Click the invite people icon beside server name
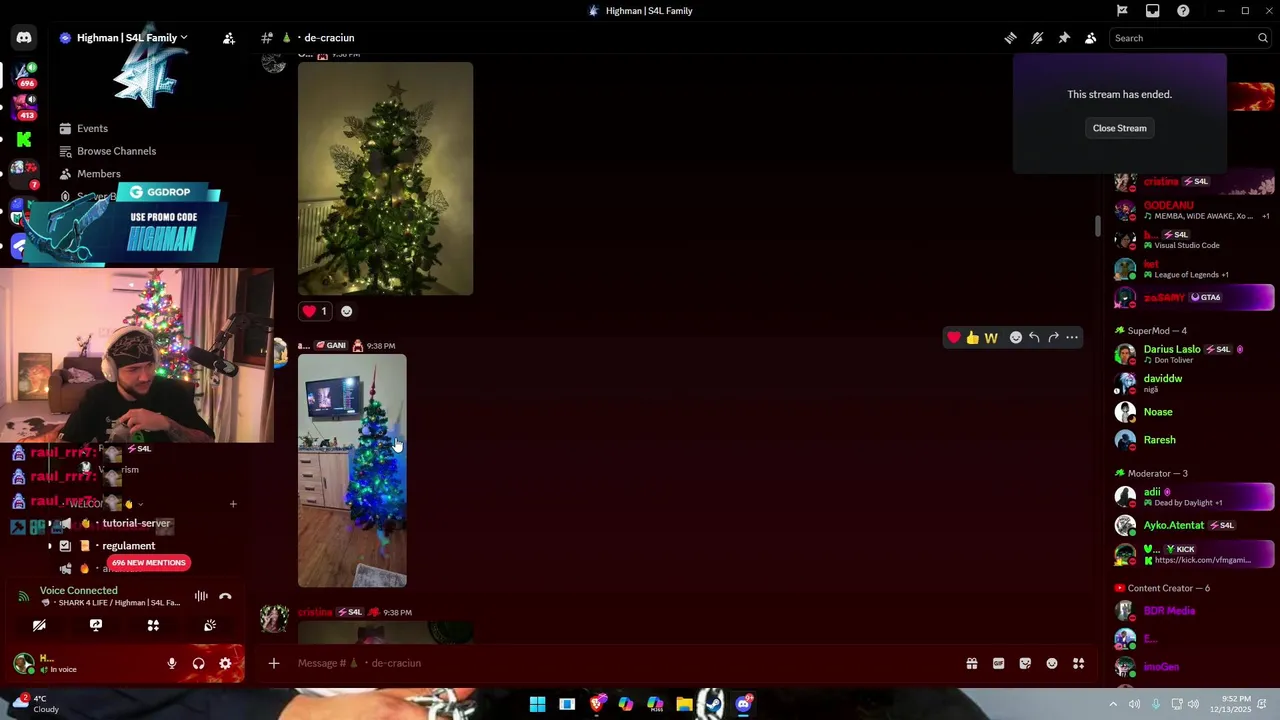This screenshot has width=1280, height=720. click(229, 38)
